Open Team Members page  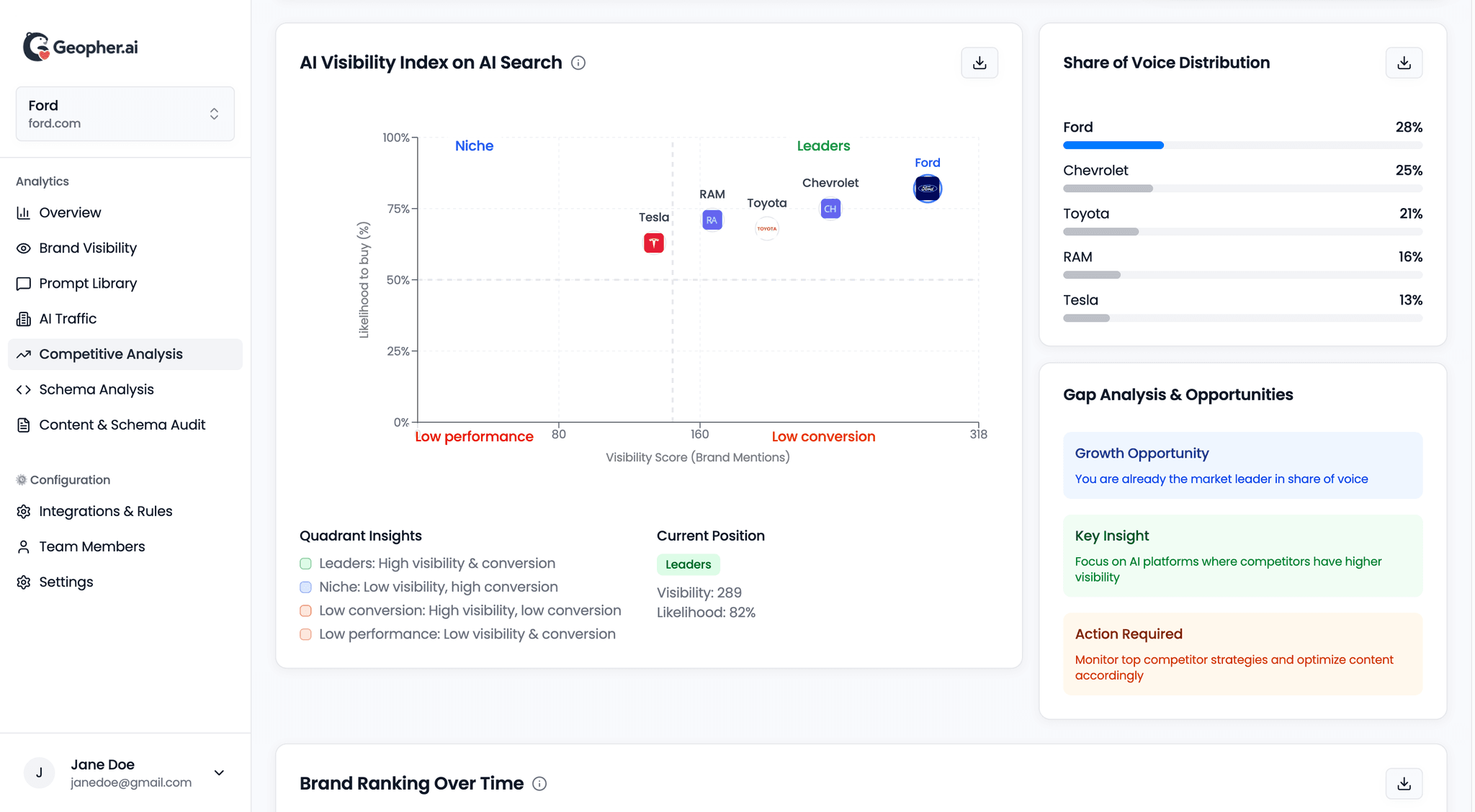click(91, 546)
